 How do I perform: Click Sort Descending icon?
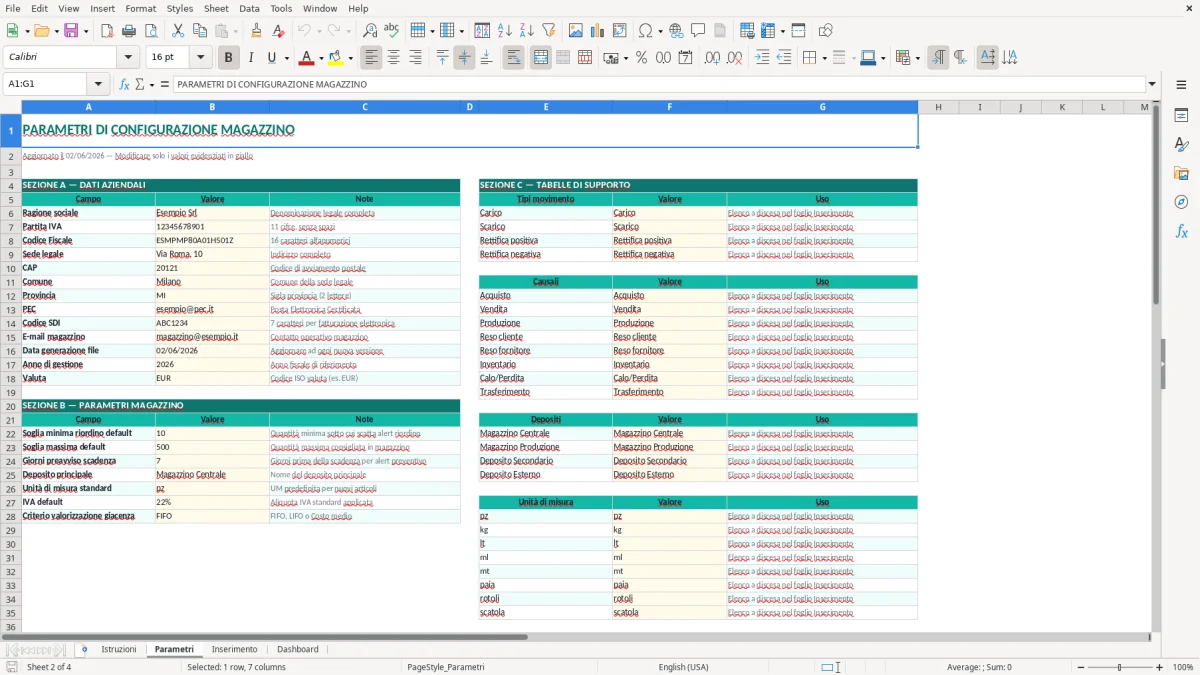click(x=526, y=31)
